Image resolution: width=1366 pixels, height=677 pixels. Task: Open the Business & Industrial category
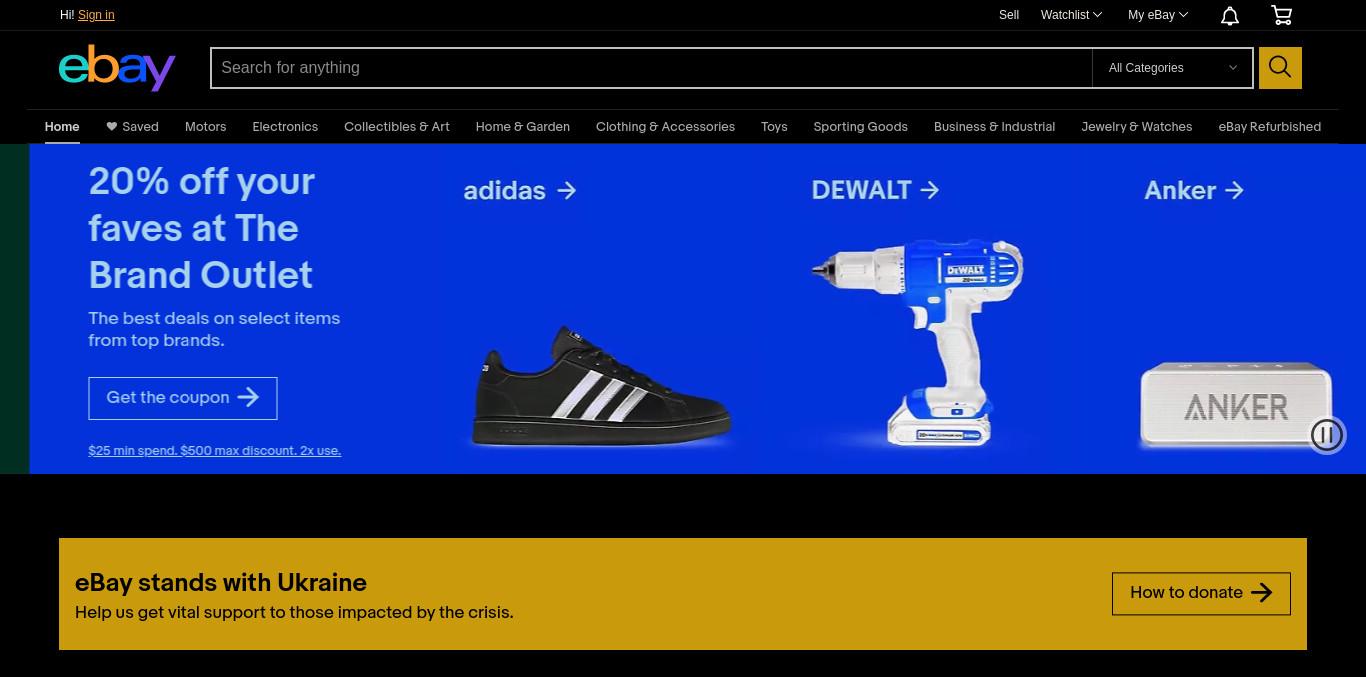point(994,127)
